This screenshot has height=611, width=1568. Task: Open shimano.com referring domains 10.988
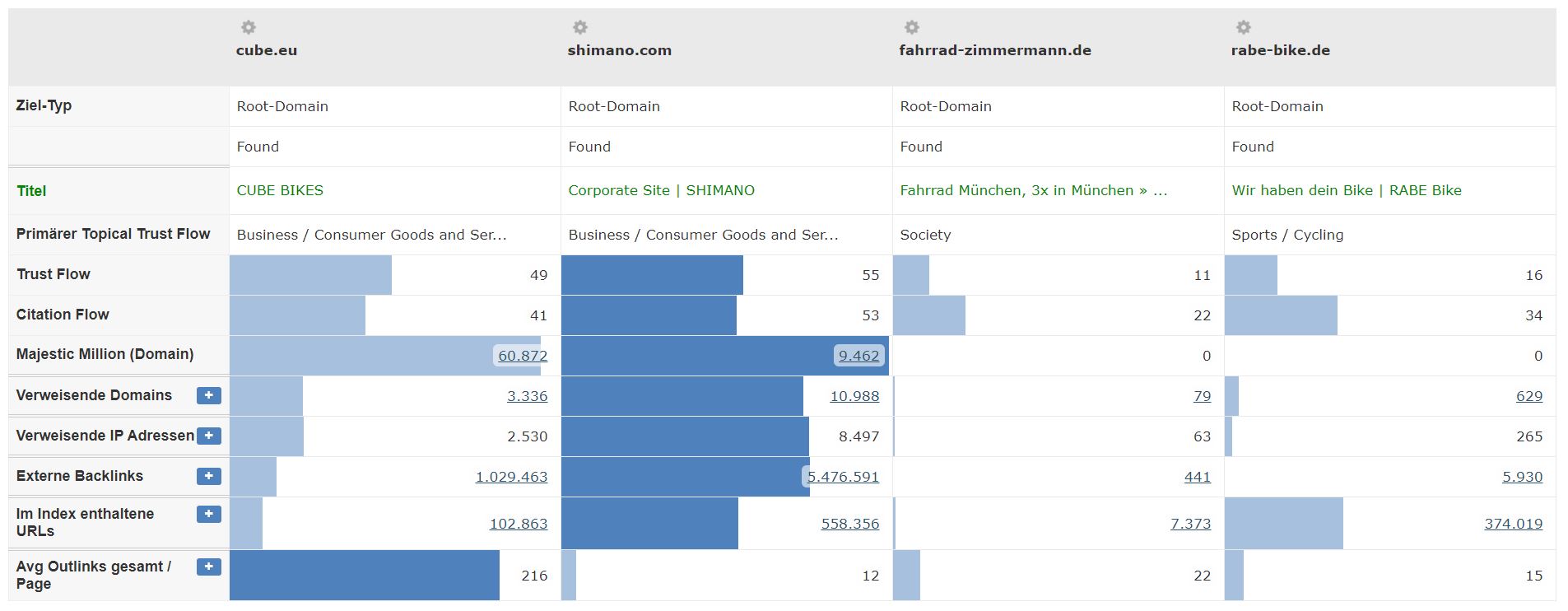pos(854,396)
